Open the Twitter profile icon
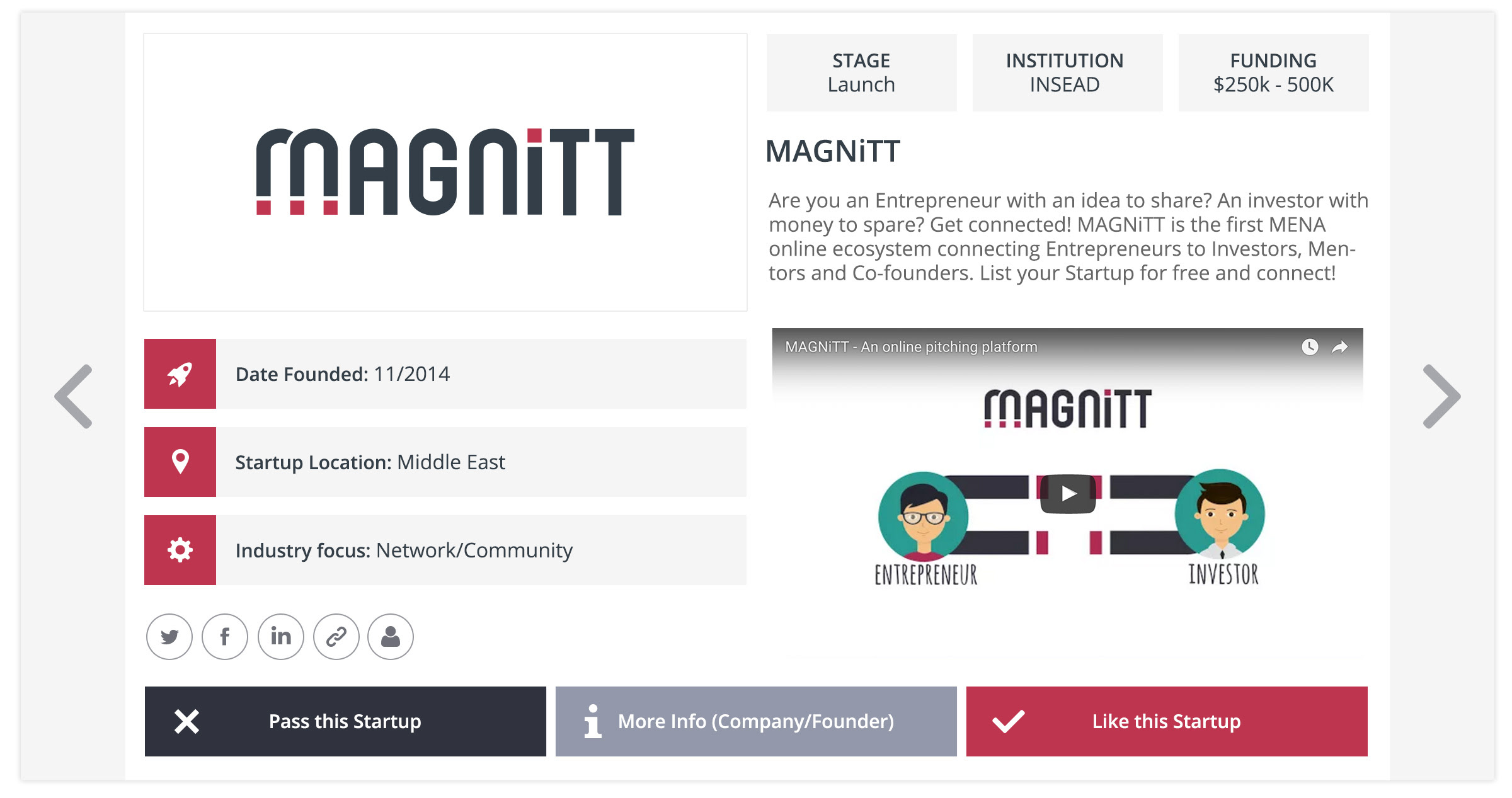Image resolution: width=1512 pixels, height=798 pixels. (169, 637)
